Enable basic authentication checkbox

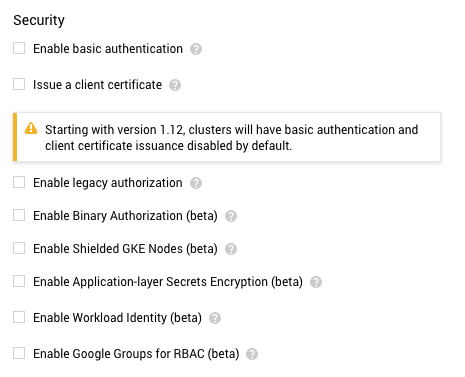point(19,48)
